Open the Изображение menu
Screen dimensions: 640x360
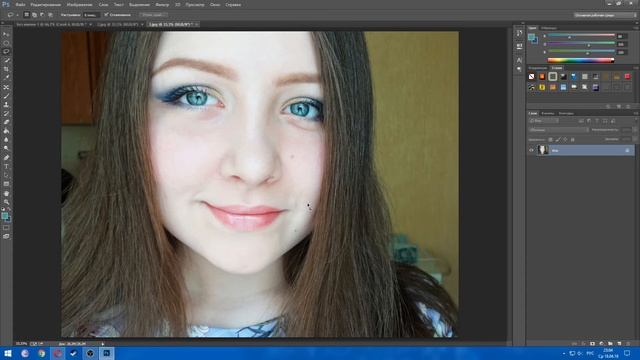tap(79, 4)
